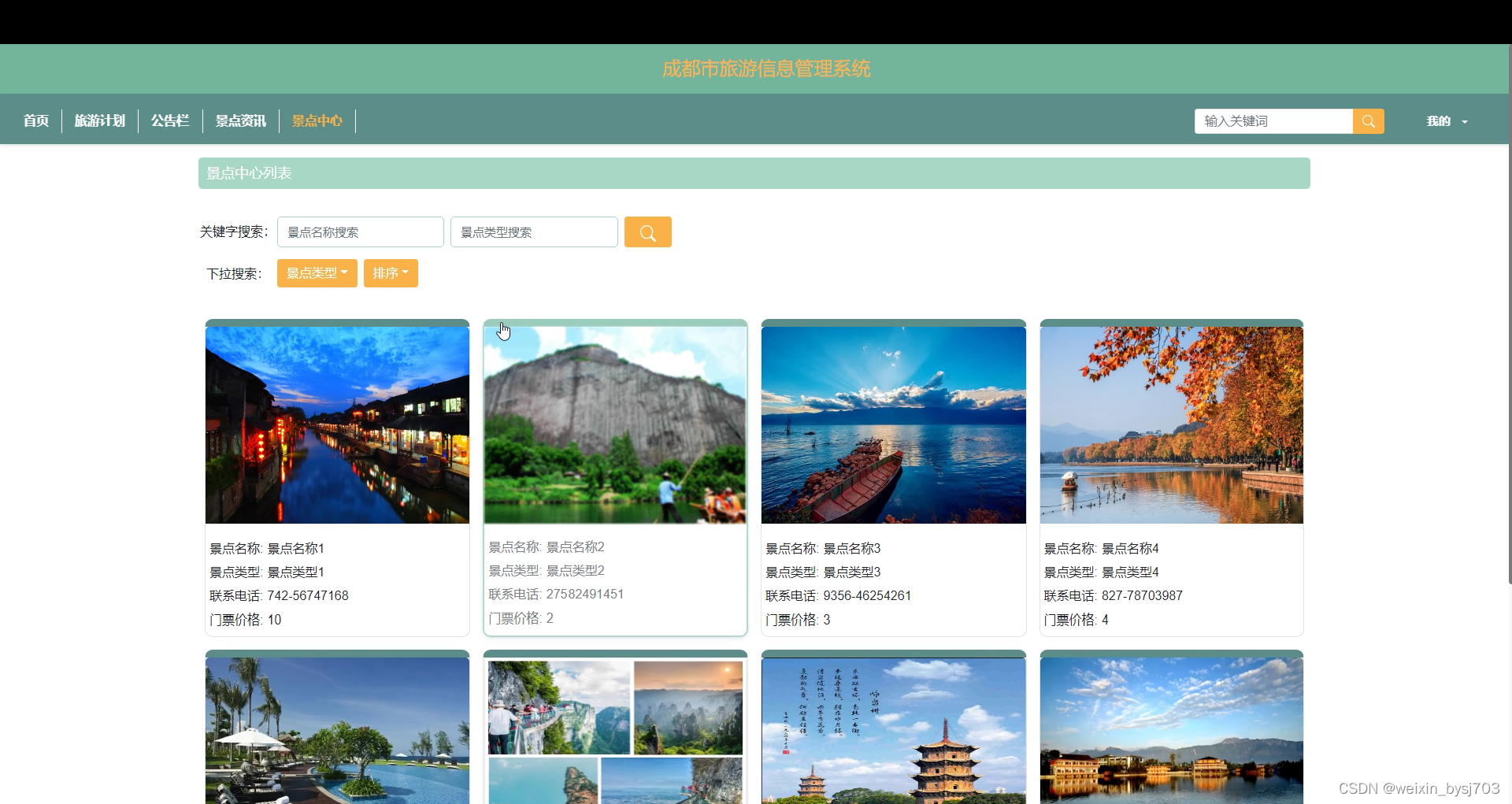Click the text 景点类型: 景点类型3

(x=823, y=572)
